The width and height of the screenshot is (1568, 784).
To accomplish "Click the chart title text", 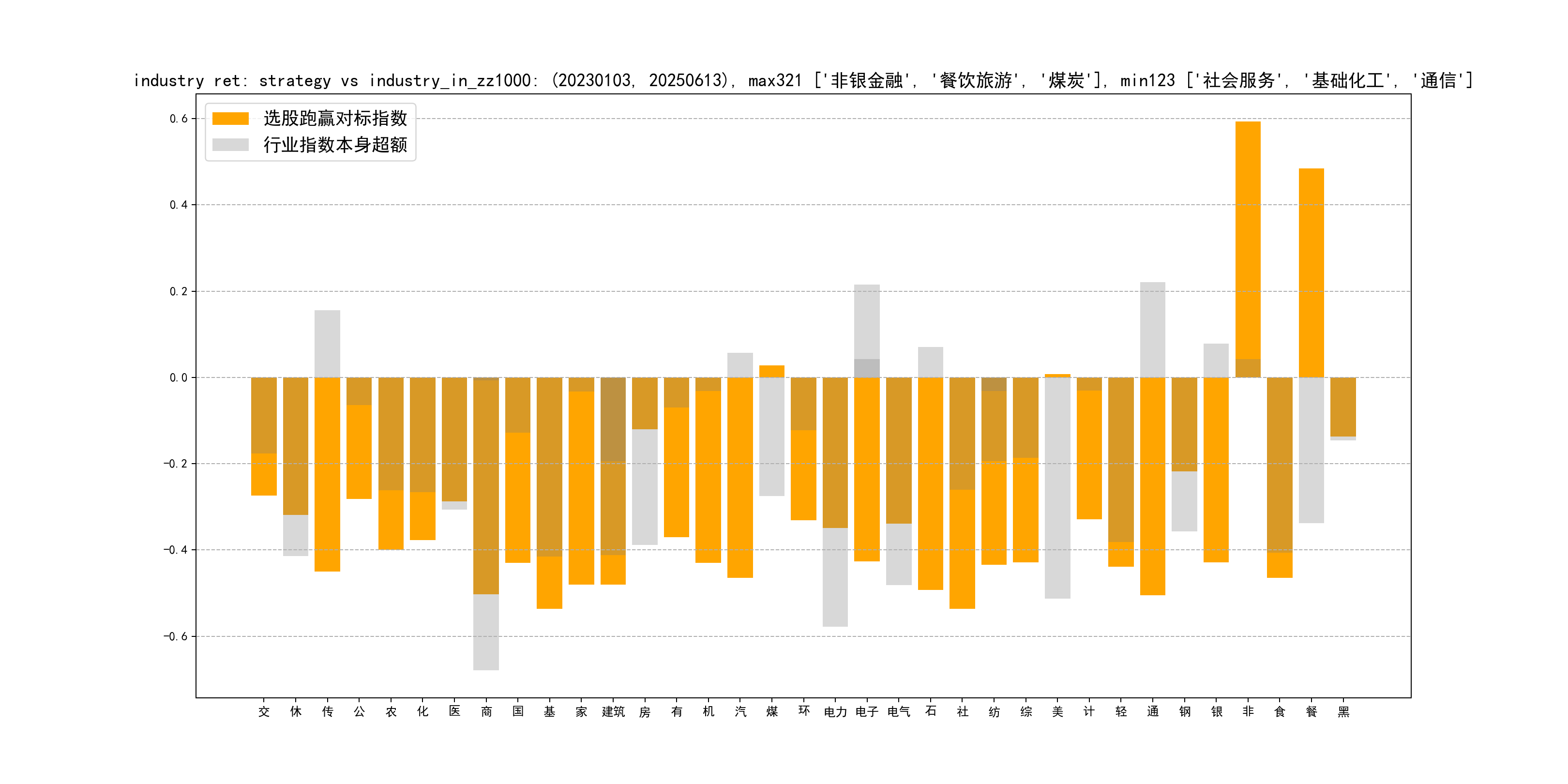I will coord(802,80).
